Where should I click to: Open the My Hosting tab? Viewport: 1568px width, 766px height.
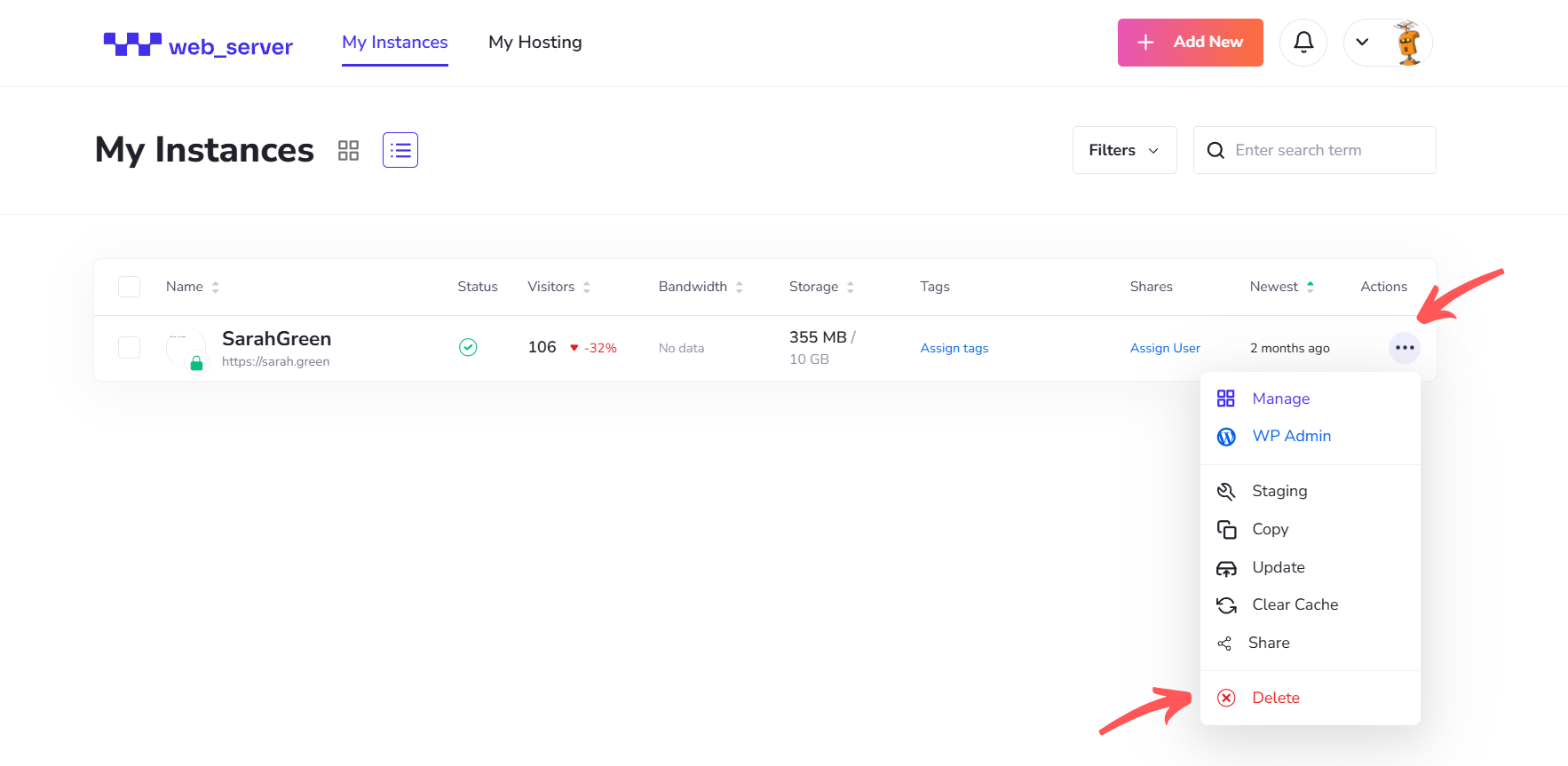535,42
